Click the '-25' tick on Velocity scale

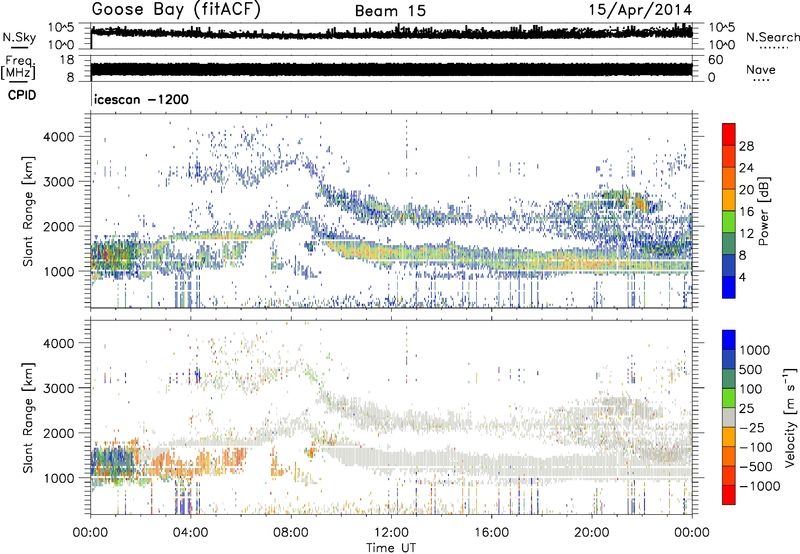click(x=752, y=427)
